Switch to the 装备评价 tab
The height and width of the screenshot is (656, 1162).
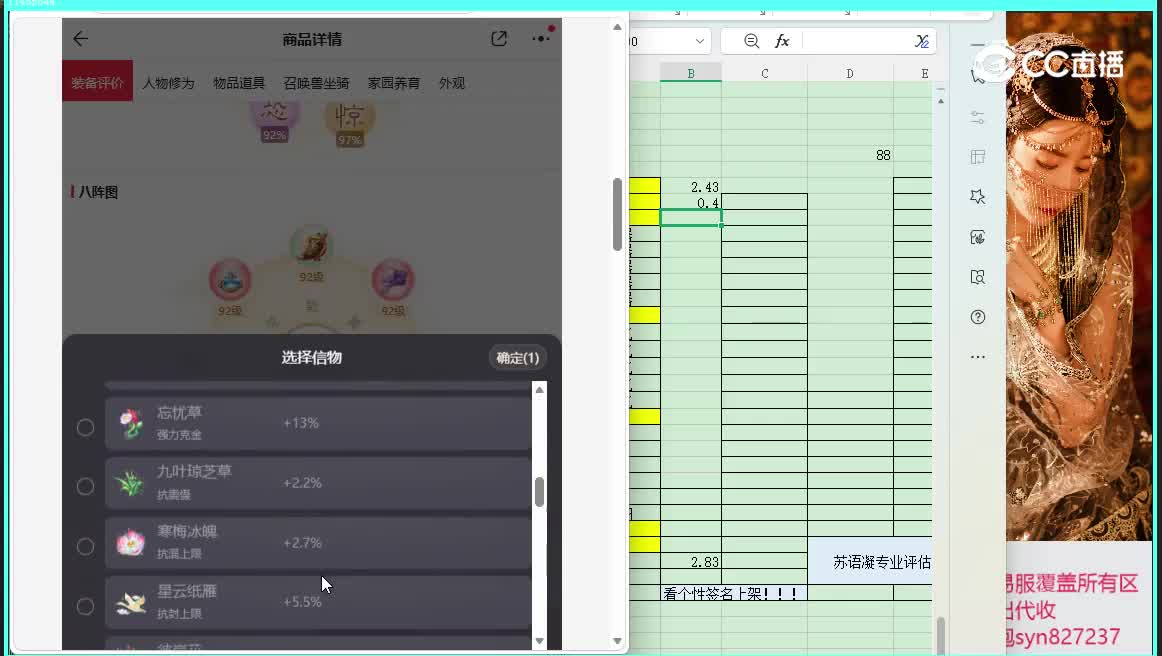tap(97, 82)
